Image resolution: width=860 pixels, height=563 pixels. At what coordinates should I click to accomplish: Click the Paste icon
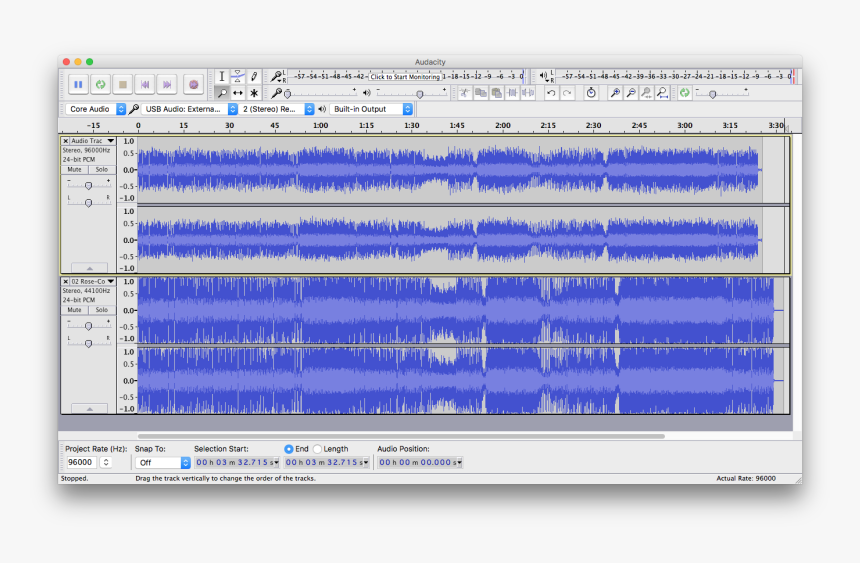496,93
